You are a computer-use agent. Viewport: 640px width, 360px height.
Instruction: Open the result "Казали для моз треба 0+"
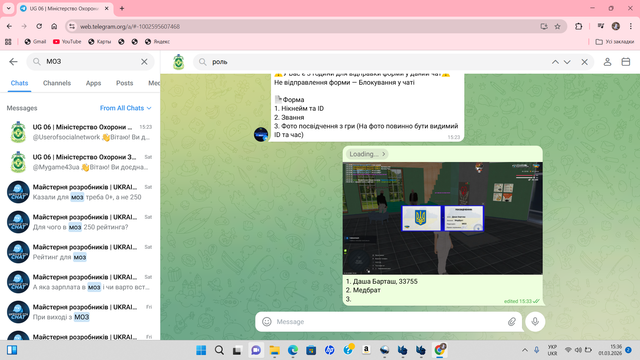pos(80,192)
